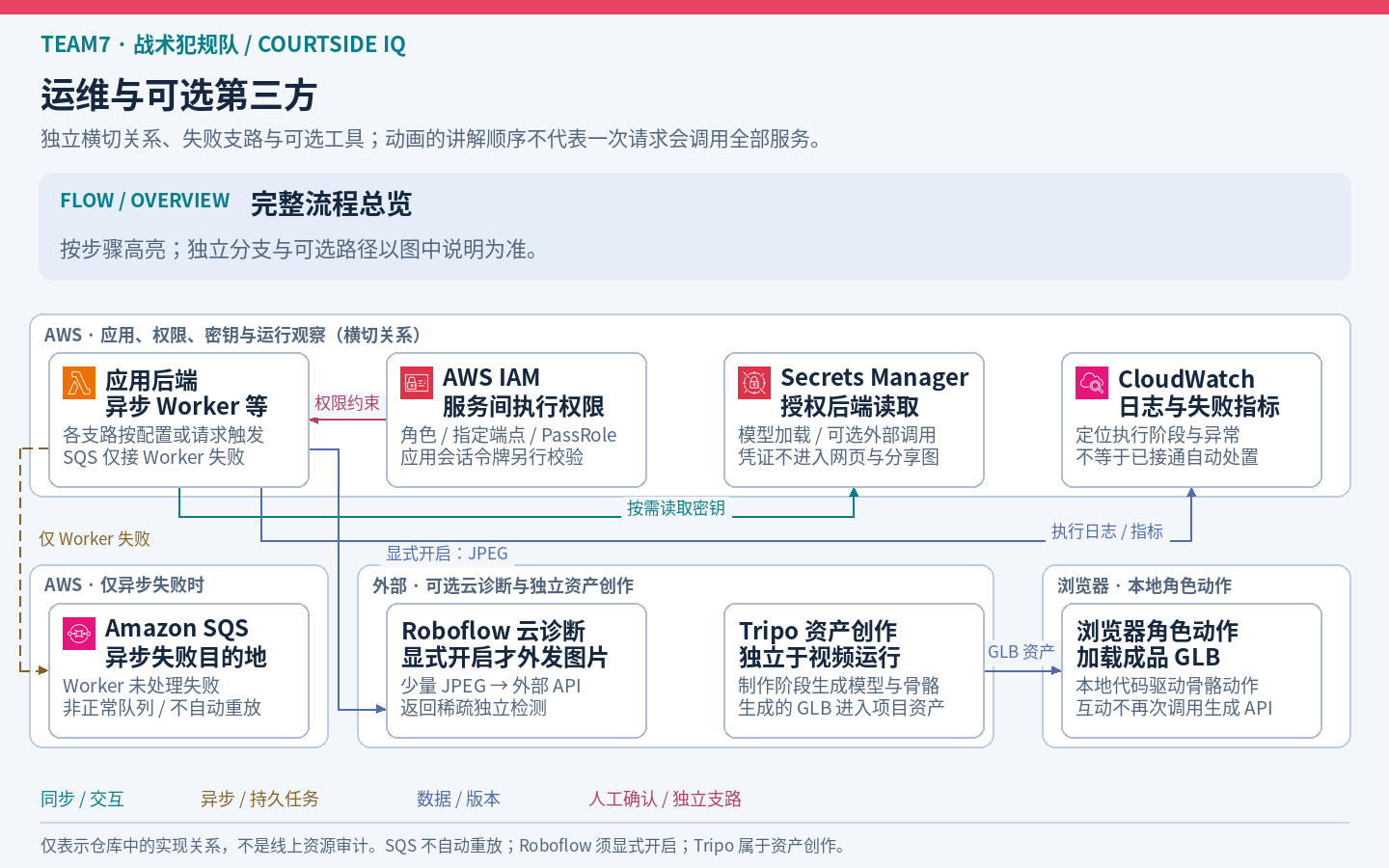Select the 应用后端 异步 Worker 等 heading

click(186, 393)
